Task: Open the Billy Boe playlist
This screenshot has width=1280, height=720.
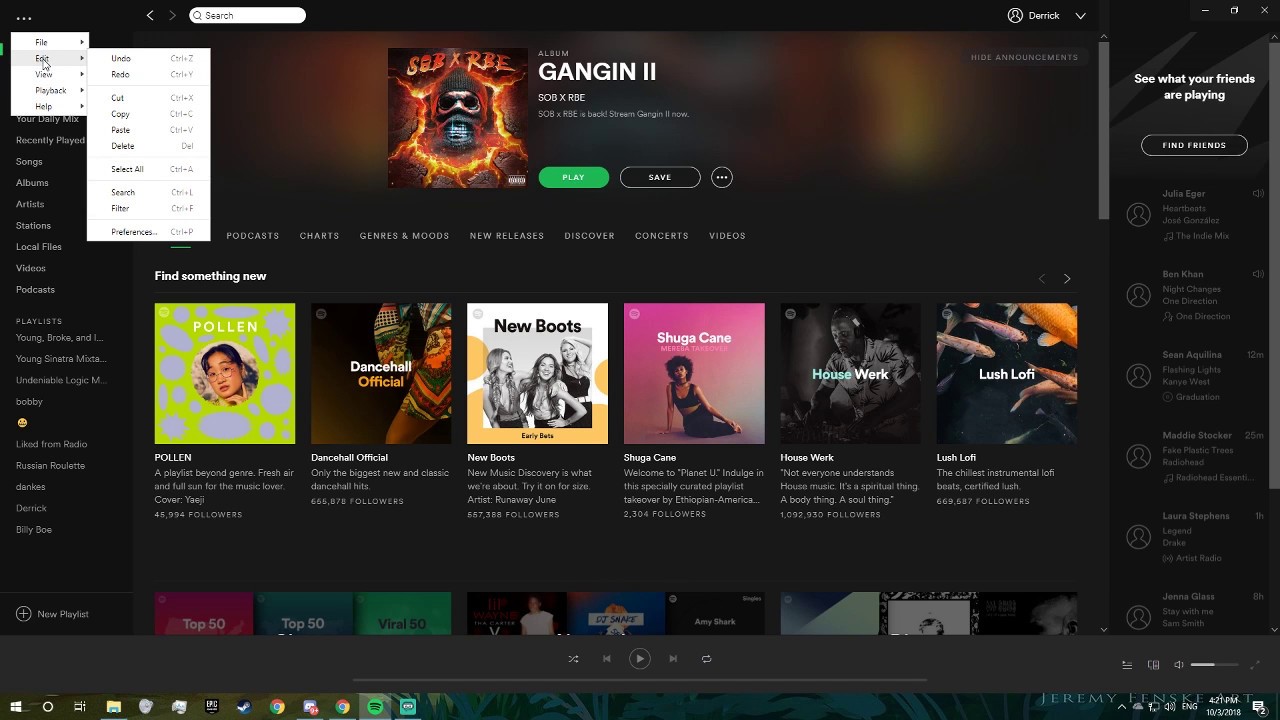Action: click(x=34, y=530)
